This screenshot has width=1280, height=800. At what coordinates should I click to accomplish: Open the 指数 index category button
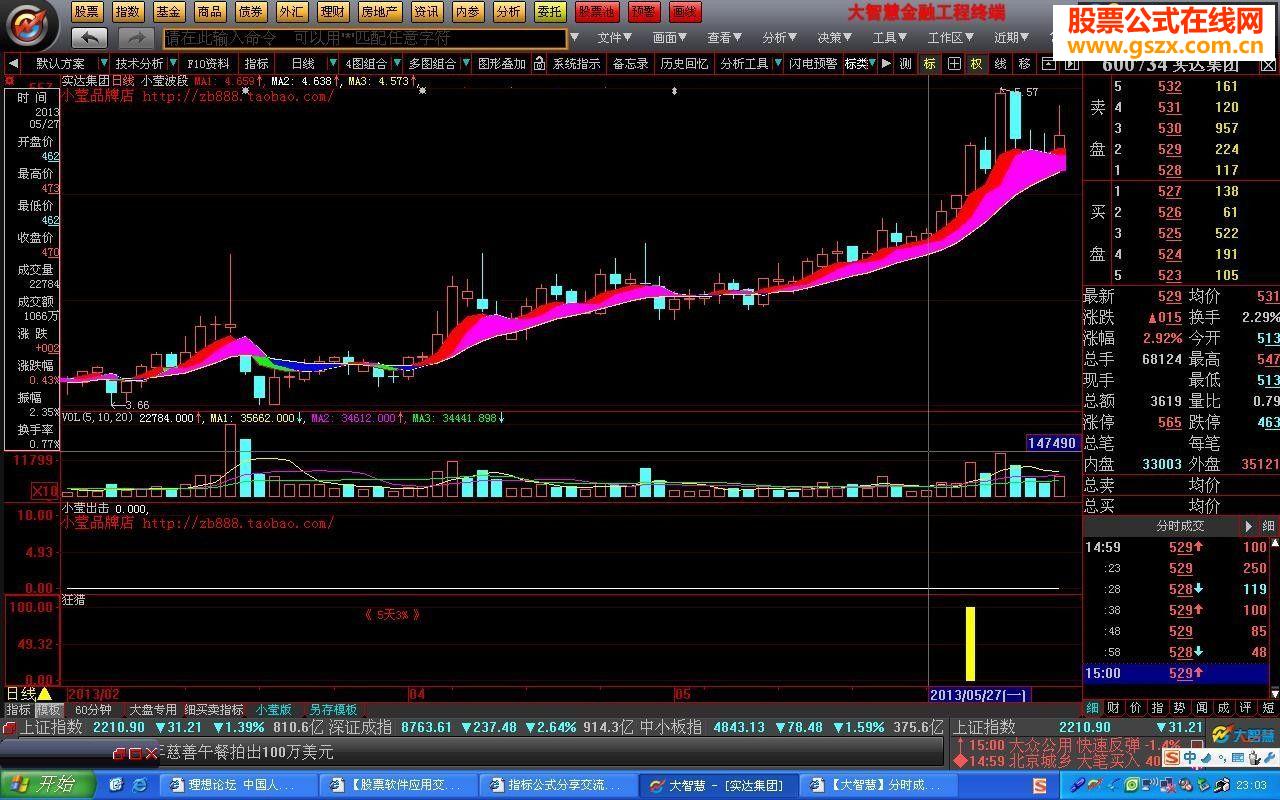pyautogui.click(x=128, y=12)
